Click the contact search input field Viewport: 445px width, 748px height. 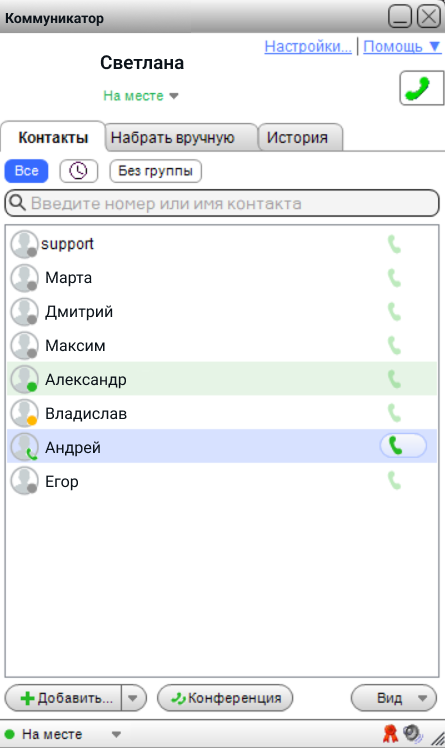tap(222, 203)
